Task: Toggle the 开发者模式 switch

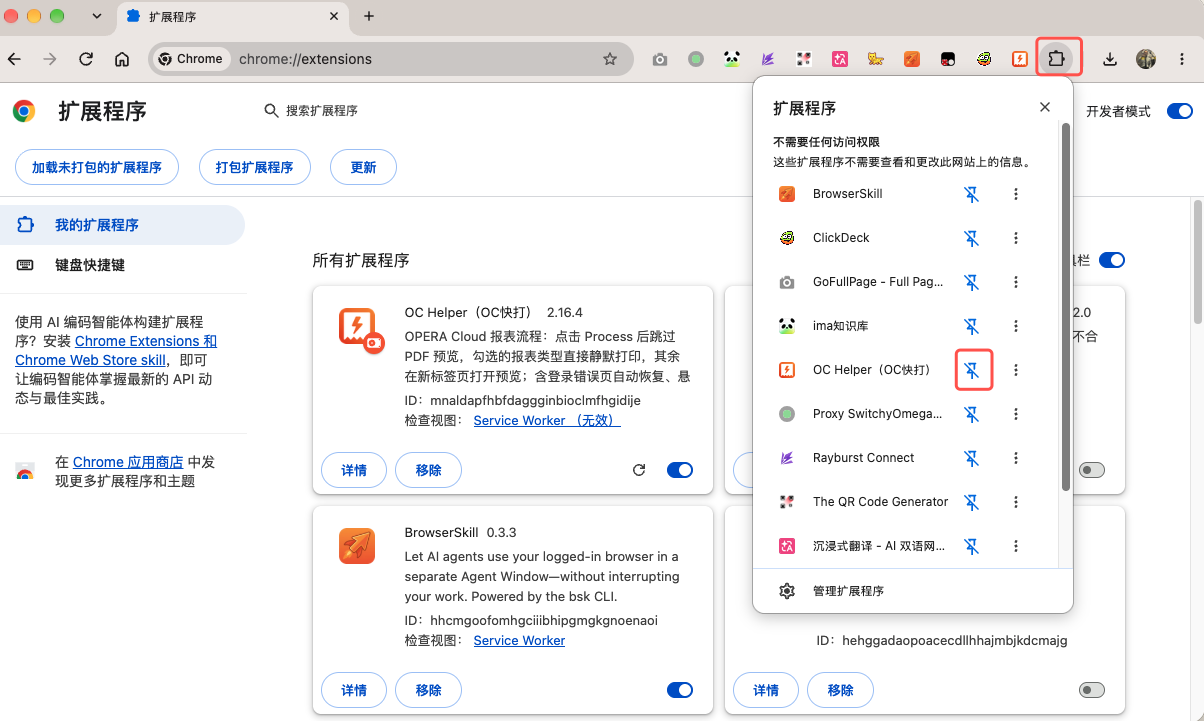Action: (1180, 111)
